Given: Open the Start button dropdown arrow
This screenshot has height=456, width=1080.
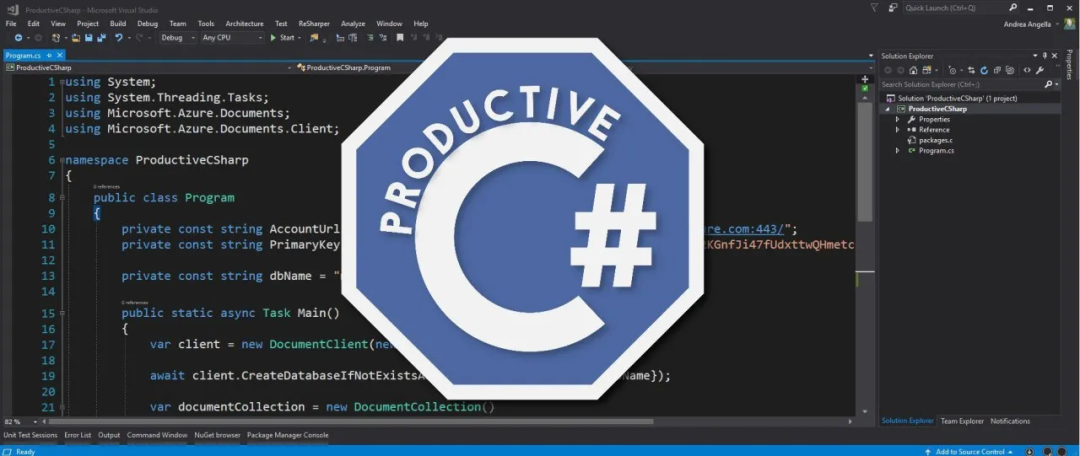Looking at the screenshot, I should pos(300,38).
